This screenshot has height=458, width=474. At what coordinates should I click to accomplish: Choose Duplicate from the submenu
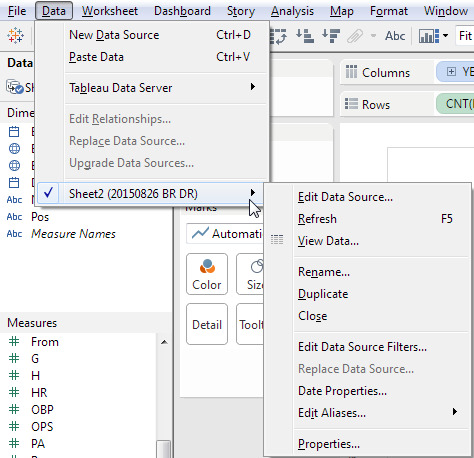click(x=367, y=294)
